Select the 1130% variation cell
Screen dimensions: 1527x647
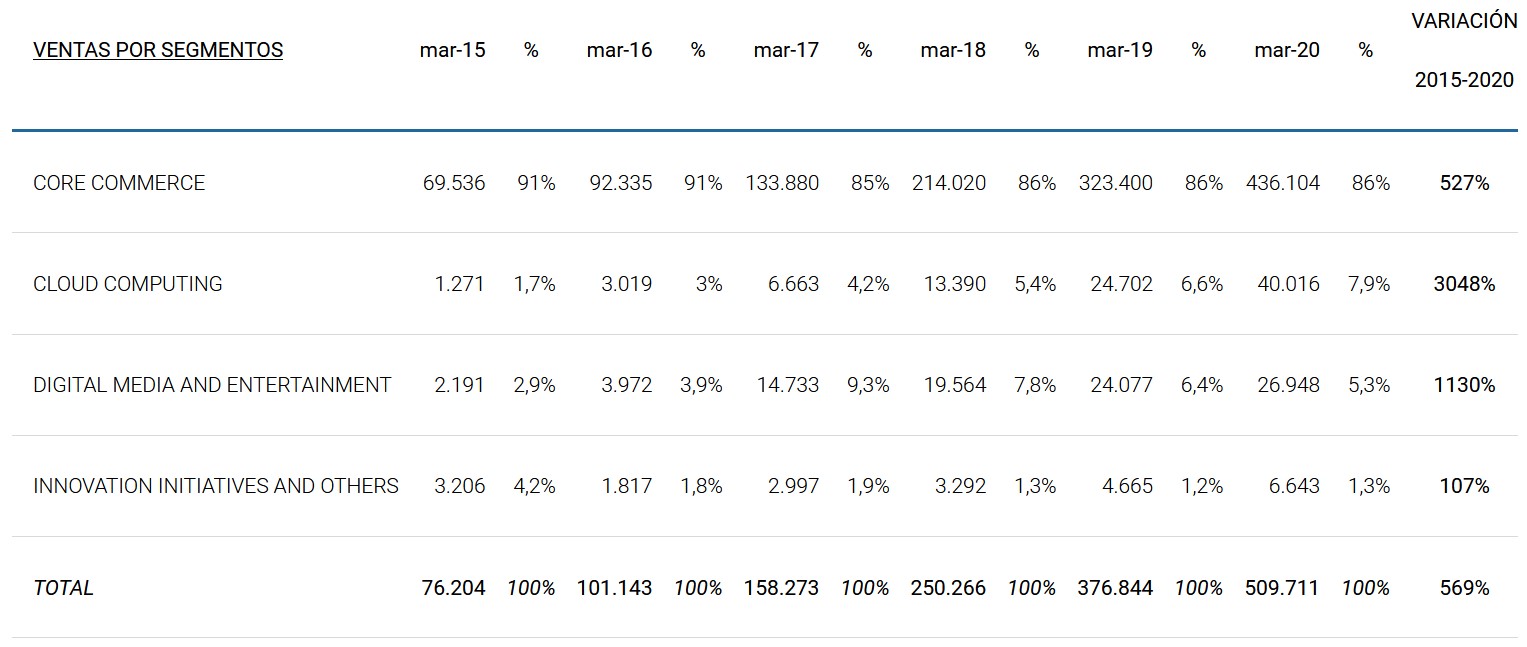[1464, 385]
